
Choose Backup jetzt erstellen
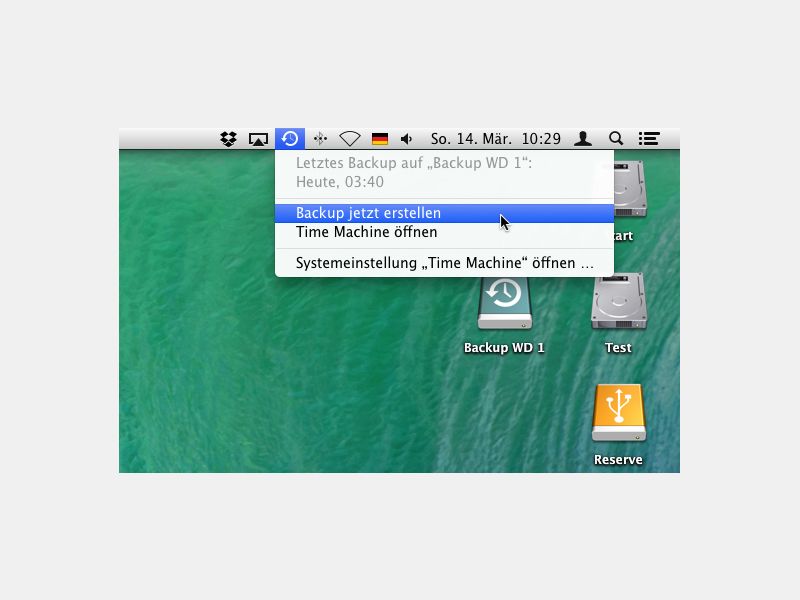tap(444, 213)
